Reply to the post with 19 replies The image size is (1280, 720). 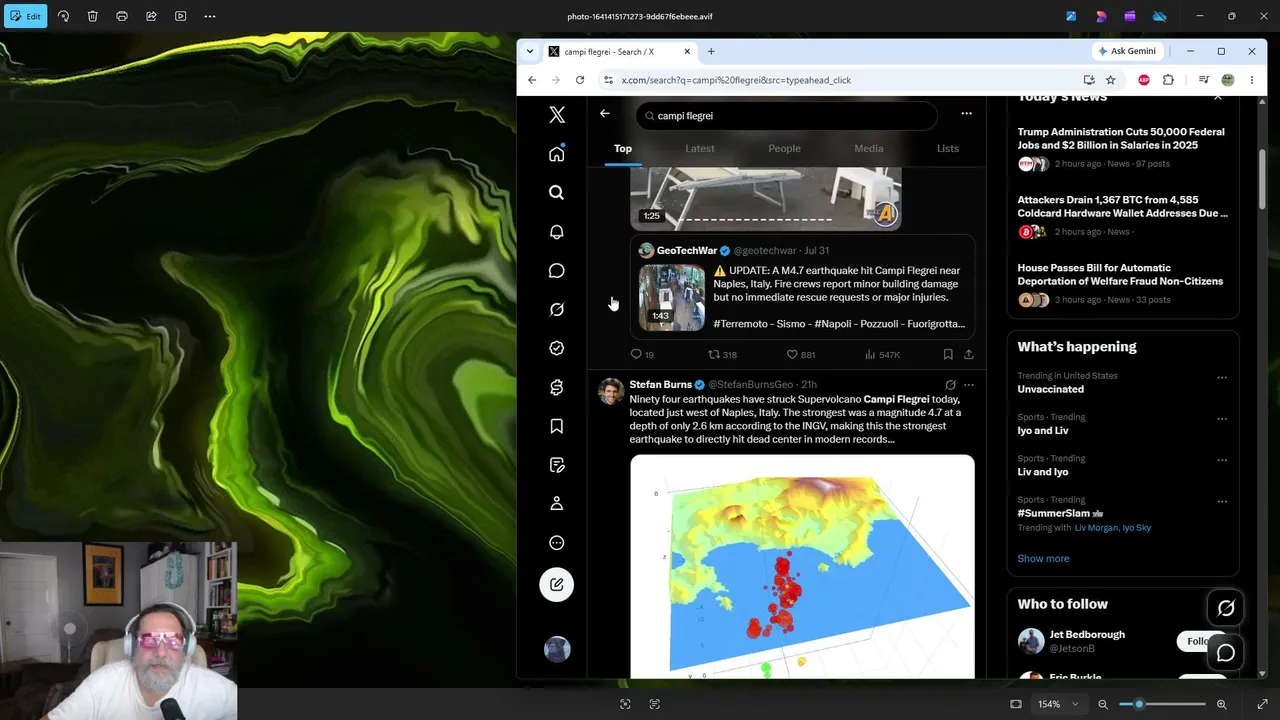[642, 354]
